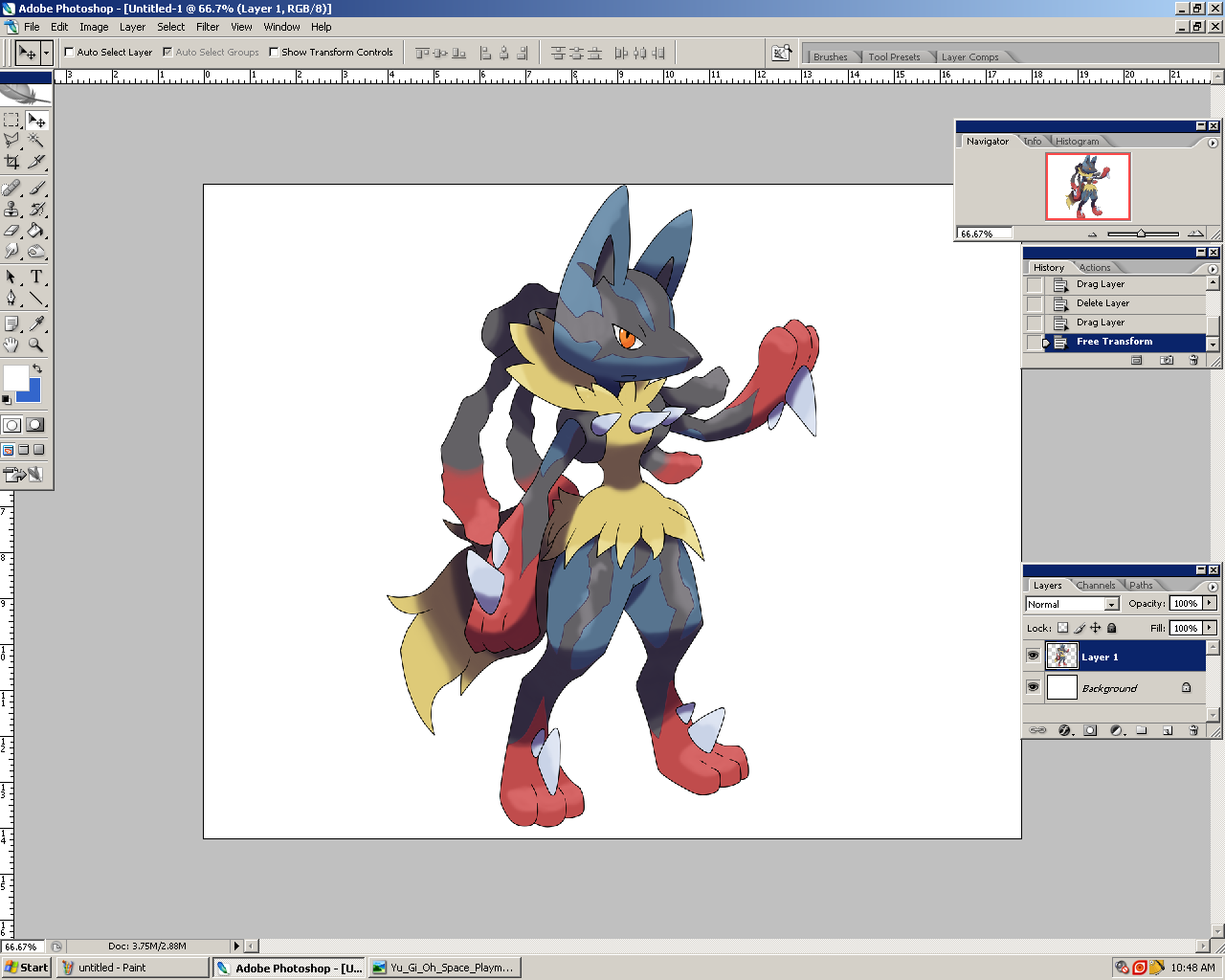Screen dimensions: 1225x980
Task: Create a new layer in Layers panel
Action: point(1168,730)
